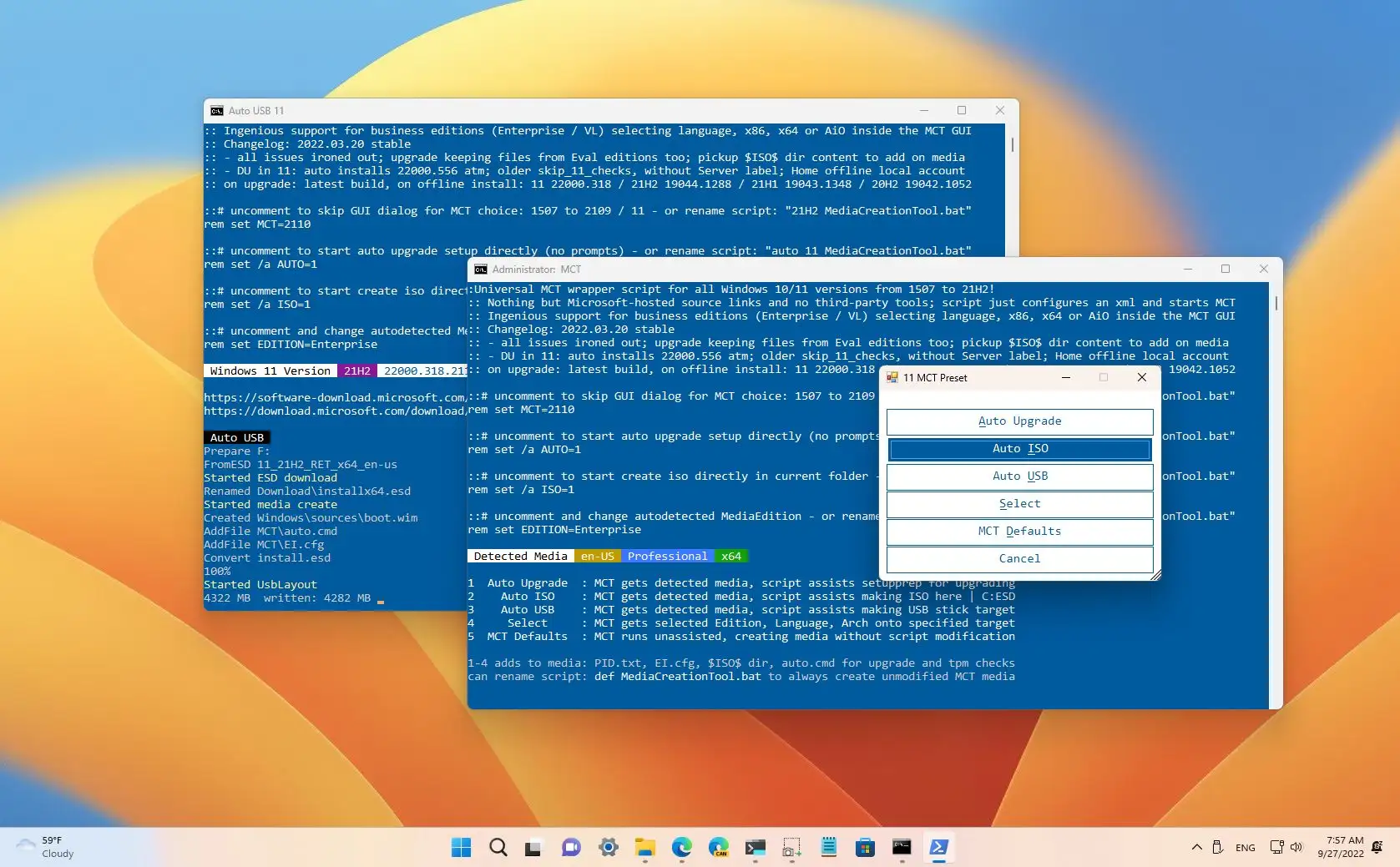Click the MCT Defaults button
The image size is (1400, 867).
[1019, 532]
